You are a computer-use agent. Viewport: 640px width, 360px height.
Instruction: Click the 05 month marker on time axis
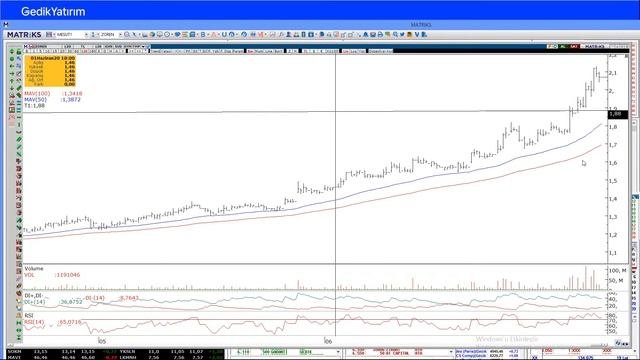click(x=102, y=340)
